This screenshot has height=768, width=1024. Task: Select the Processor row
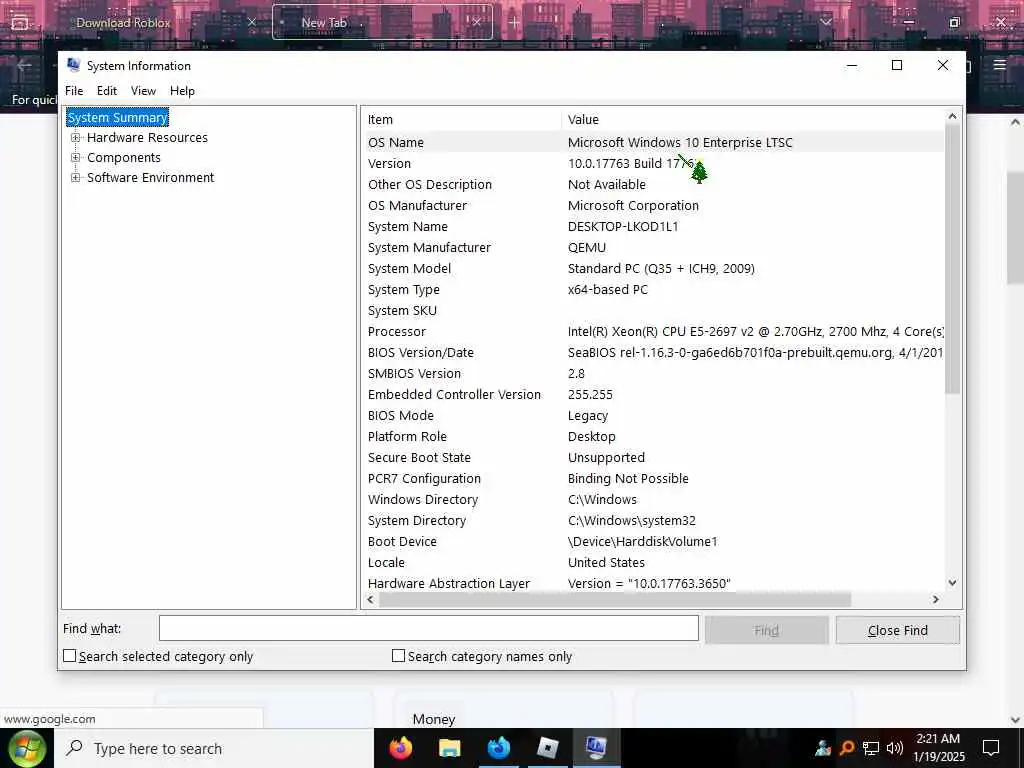click(653, 332)
